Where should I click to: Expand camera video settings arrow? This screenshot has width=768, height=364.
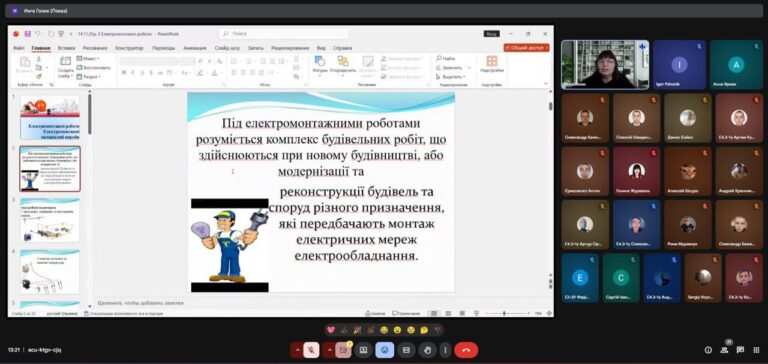click(x=329, y=350)
